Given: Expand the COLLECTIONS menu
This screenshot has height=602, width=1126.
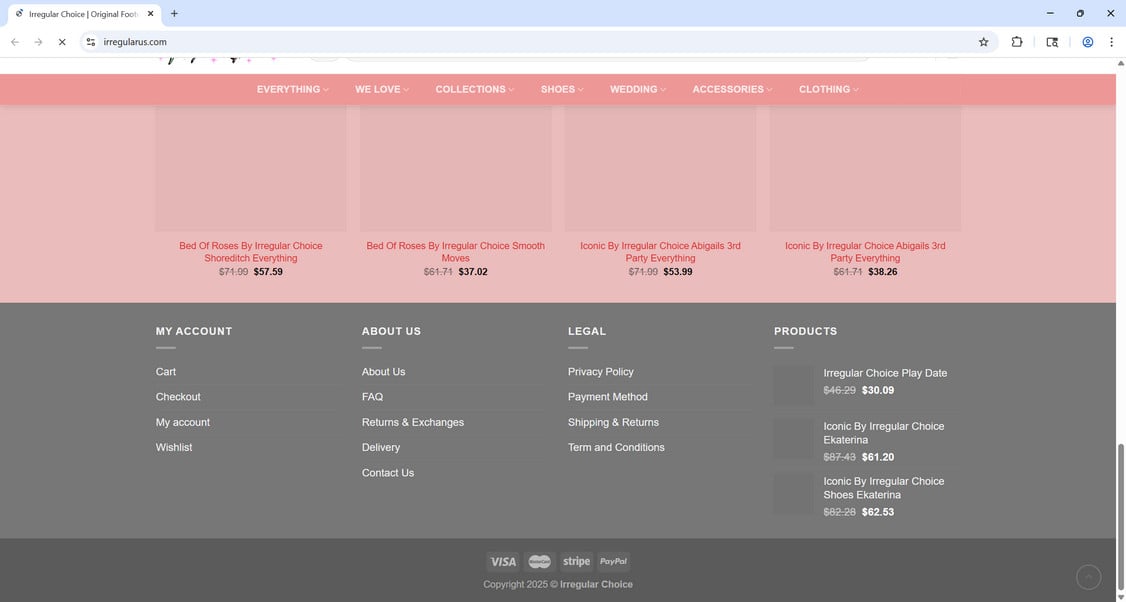Looking at the screenshot, I should click(x=475, y=89).
